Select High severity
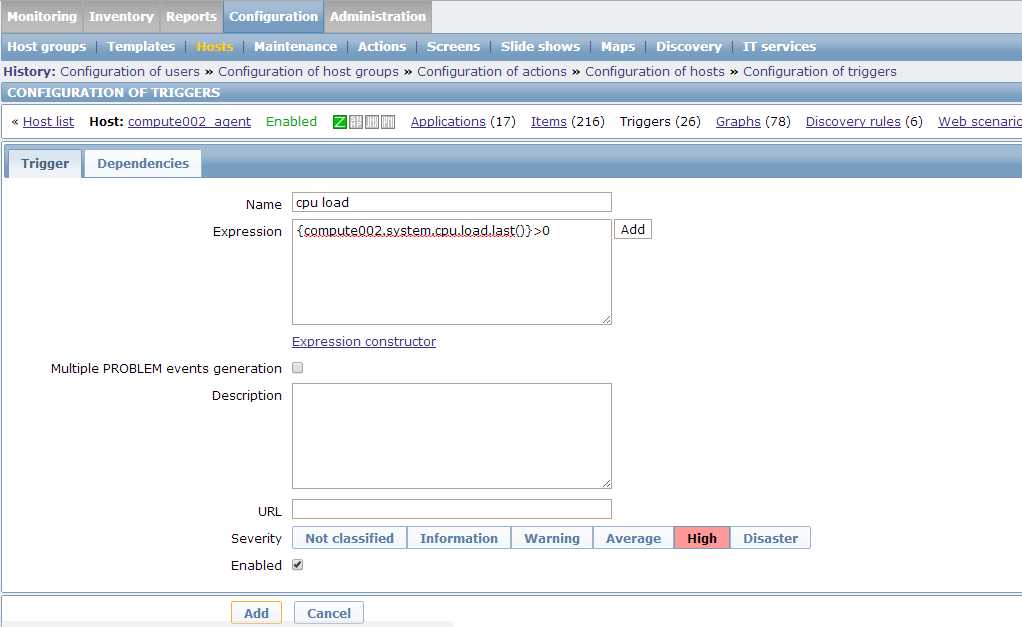1022x627 pixels. point(702,538)
